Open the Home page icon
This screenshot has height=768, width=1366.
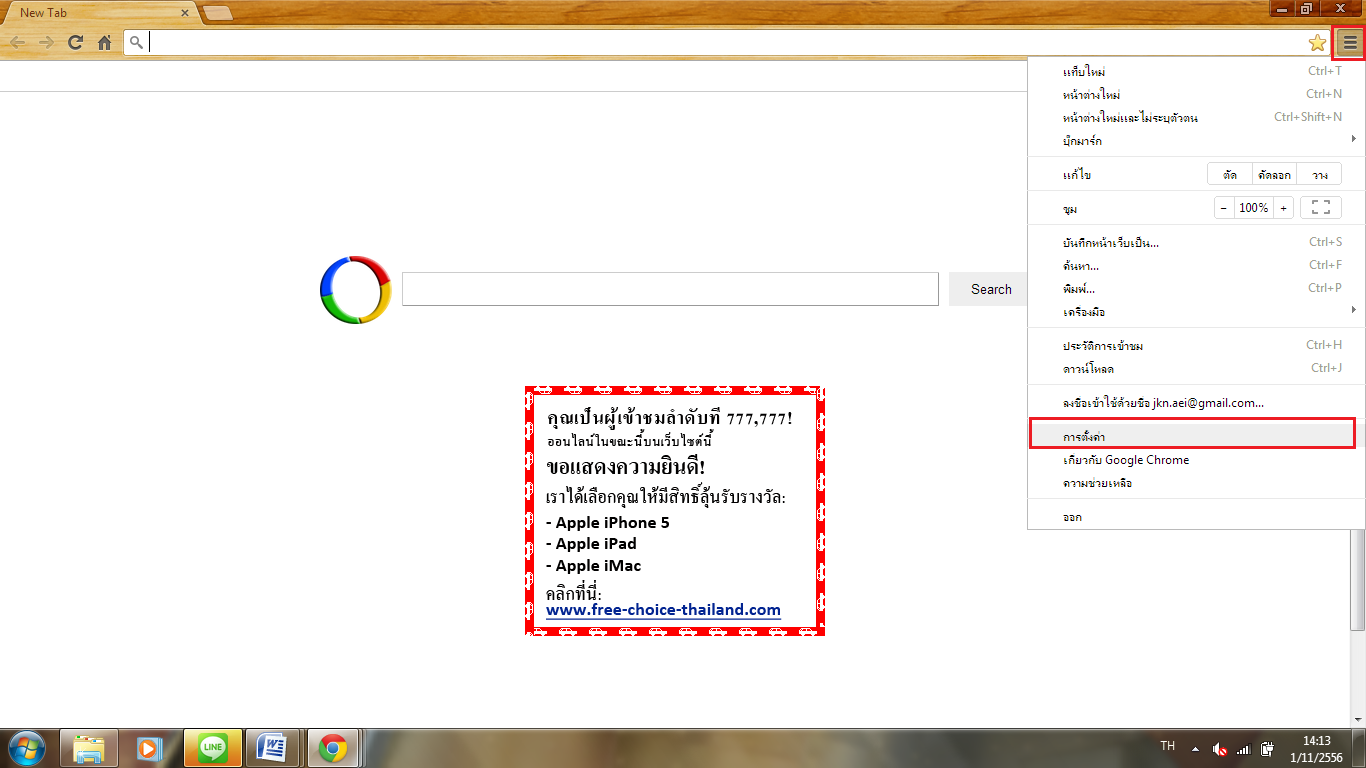[104, 42]
